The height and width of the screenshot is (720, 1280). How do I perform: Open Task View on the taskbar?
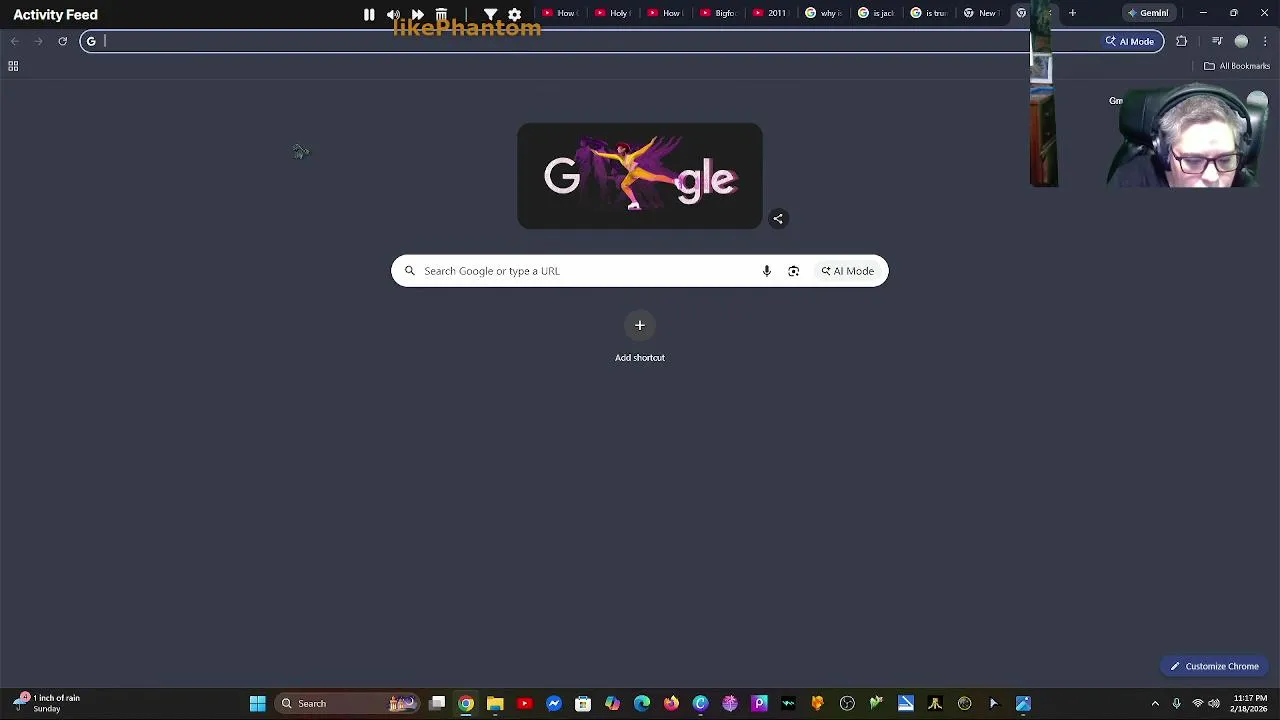click(x=437, y=703)
